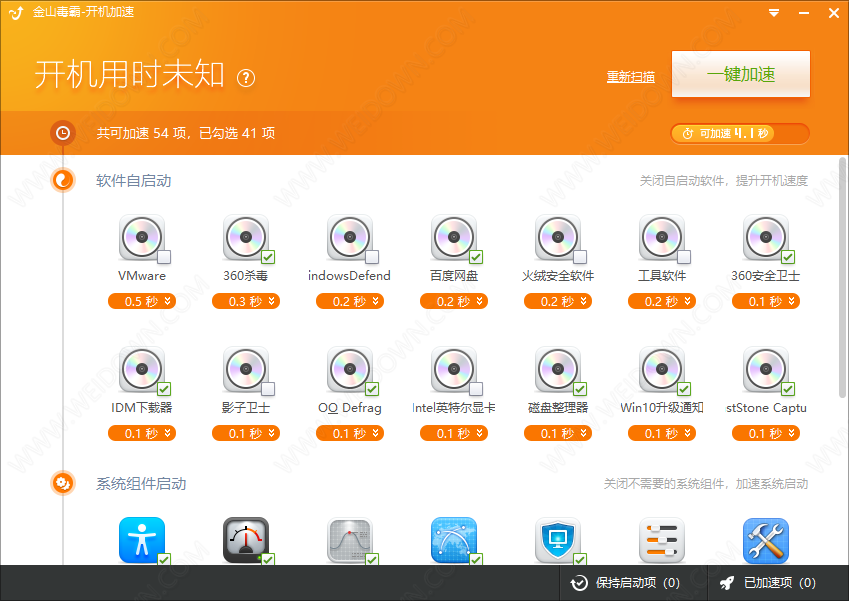The height and width of the screenshot is (601, 849).
Task: Click the 关闭不需要的系统组件，加速系统启动 hint text
Action: pos(706,484)
